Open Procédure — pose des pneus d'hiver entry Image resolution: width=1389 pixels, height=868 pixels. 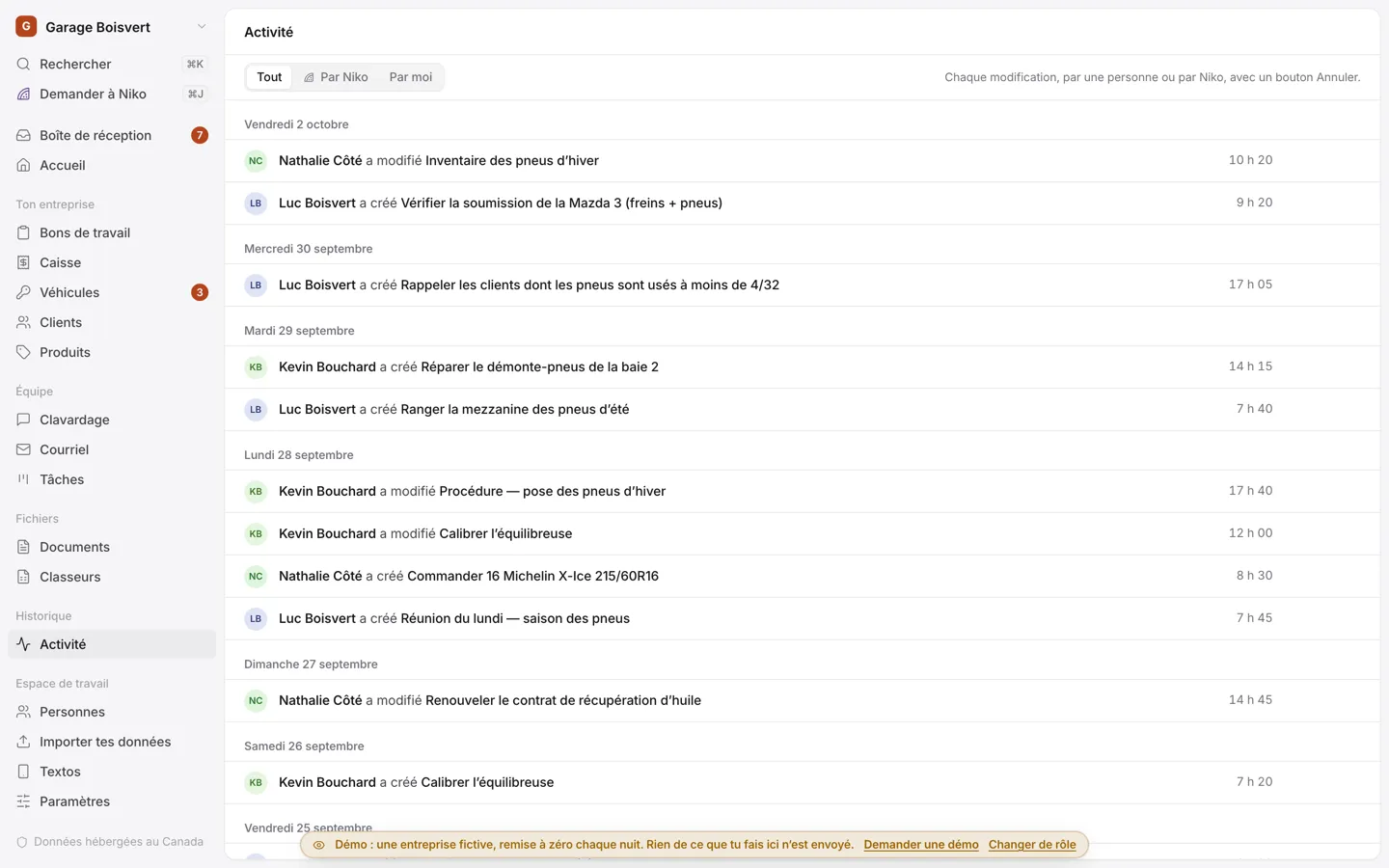coord(803,492)
